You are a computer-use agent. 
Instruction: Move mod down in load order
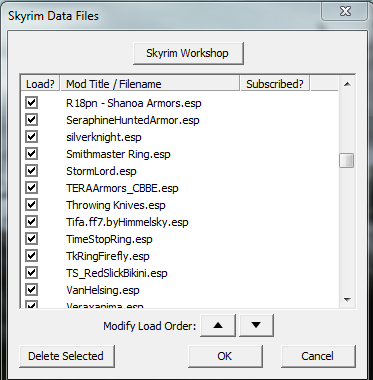(256, 325)
